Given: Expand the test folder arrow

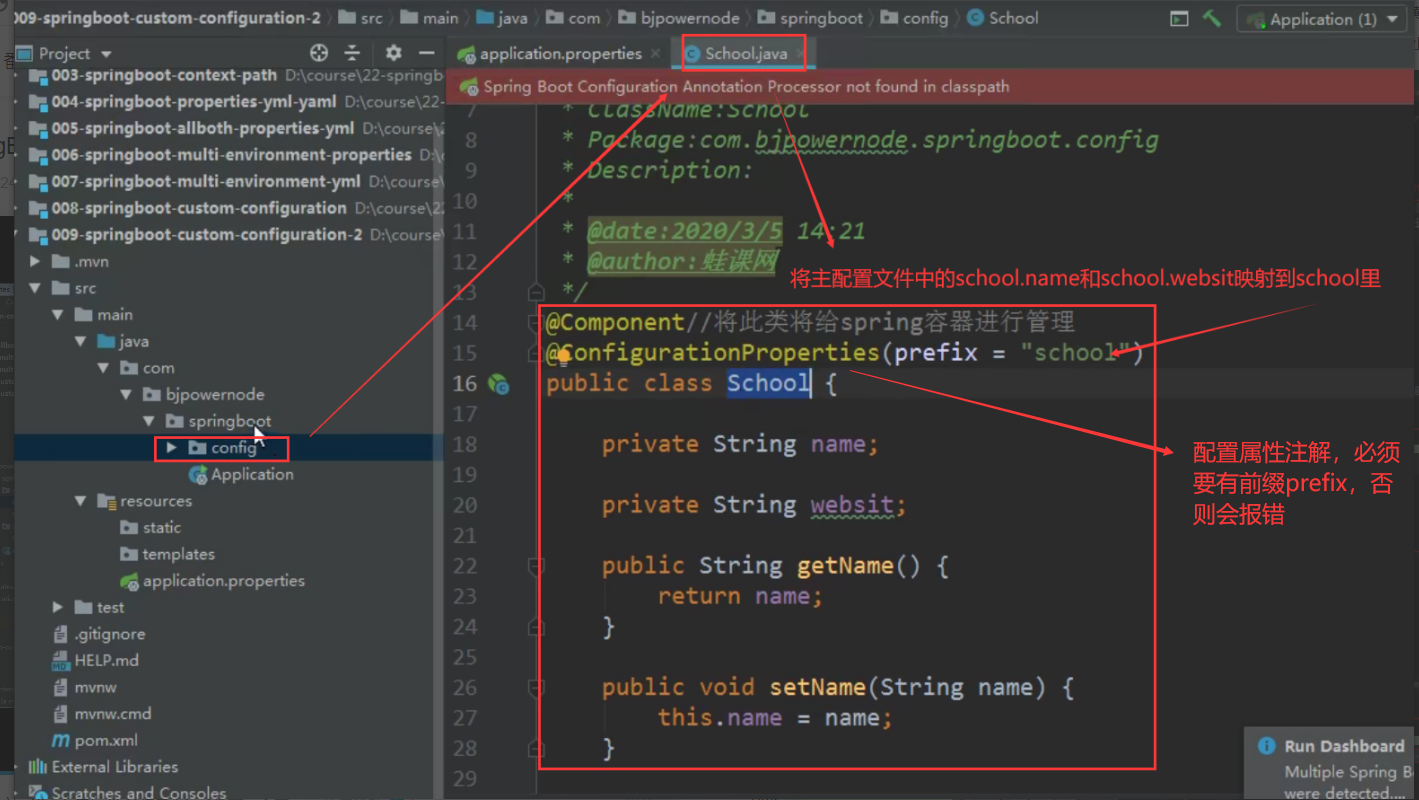Looking at the screenshot, I should [58, 607].
